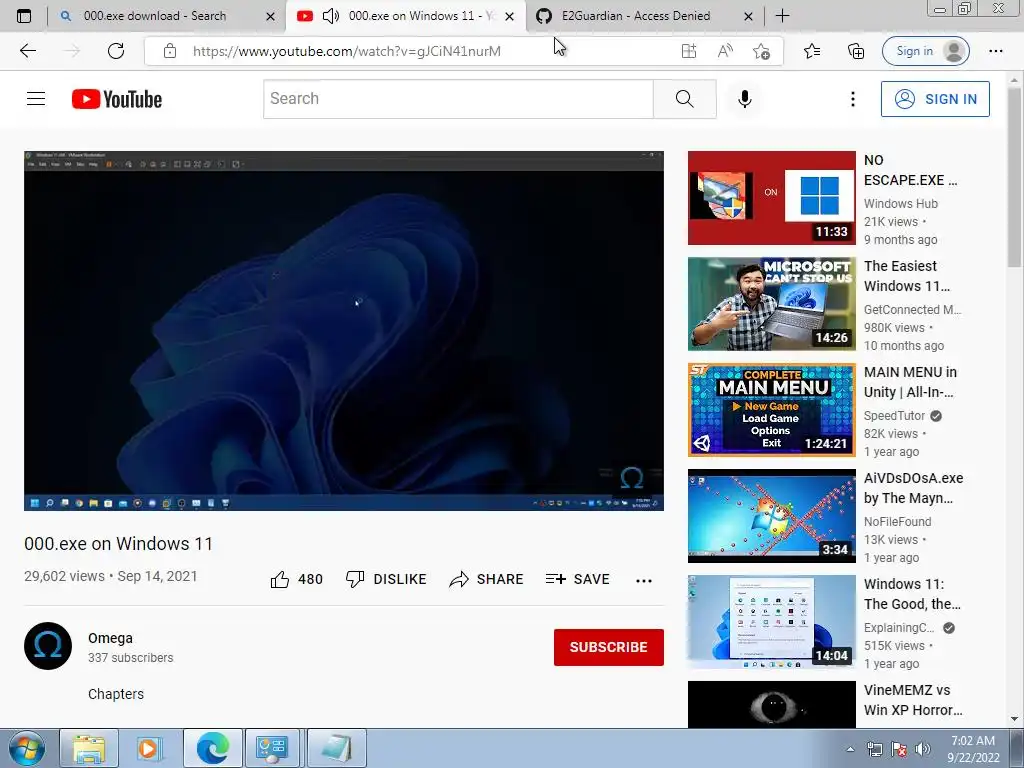Open a new browser tab
Screen dimensions: 1024x768
click(782, 16)
